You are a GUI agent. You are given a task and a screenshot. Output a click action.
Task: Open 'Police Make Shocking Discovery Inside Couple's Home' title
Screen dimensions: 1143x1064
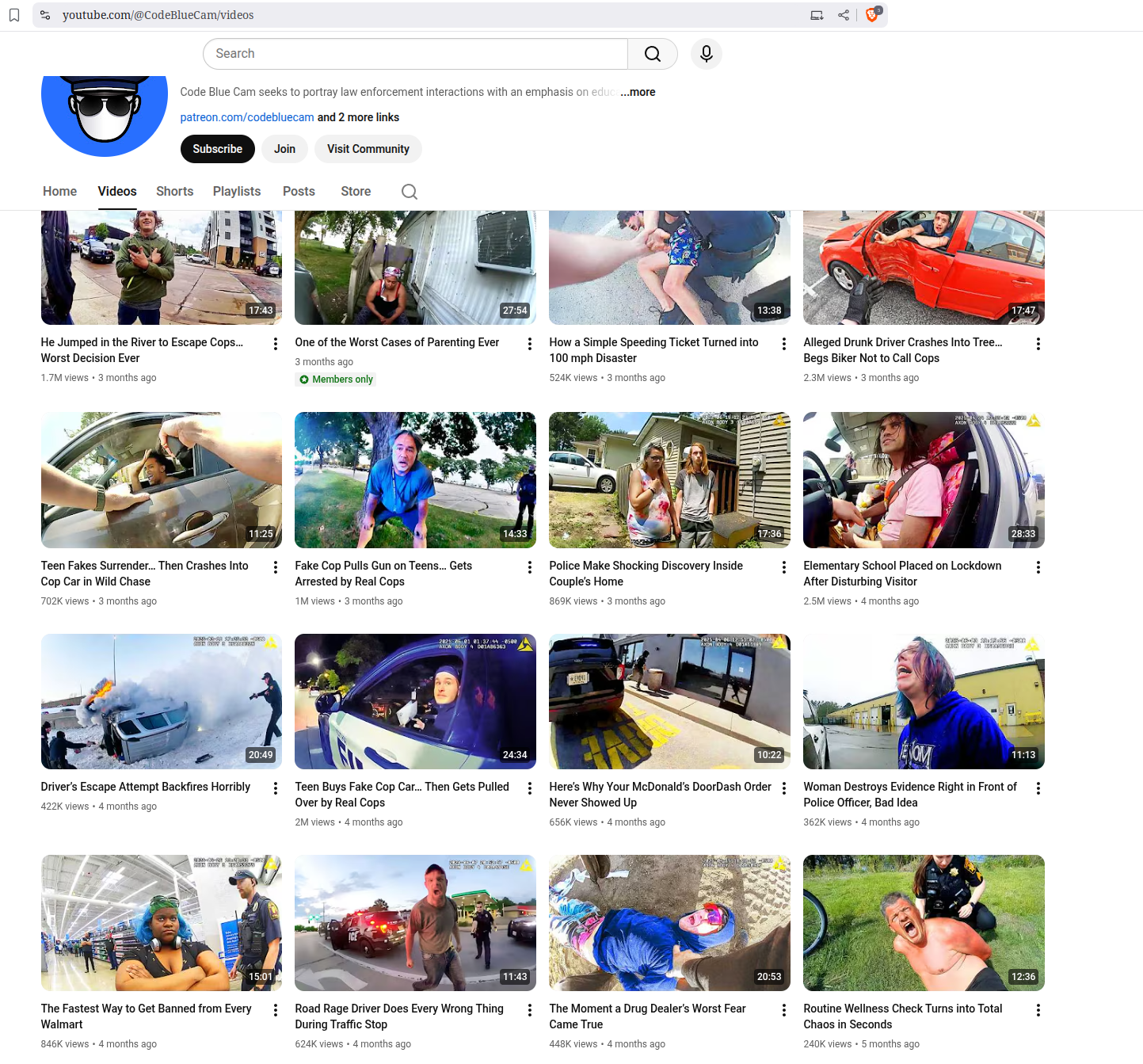(x=646, y=574)
